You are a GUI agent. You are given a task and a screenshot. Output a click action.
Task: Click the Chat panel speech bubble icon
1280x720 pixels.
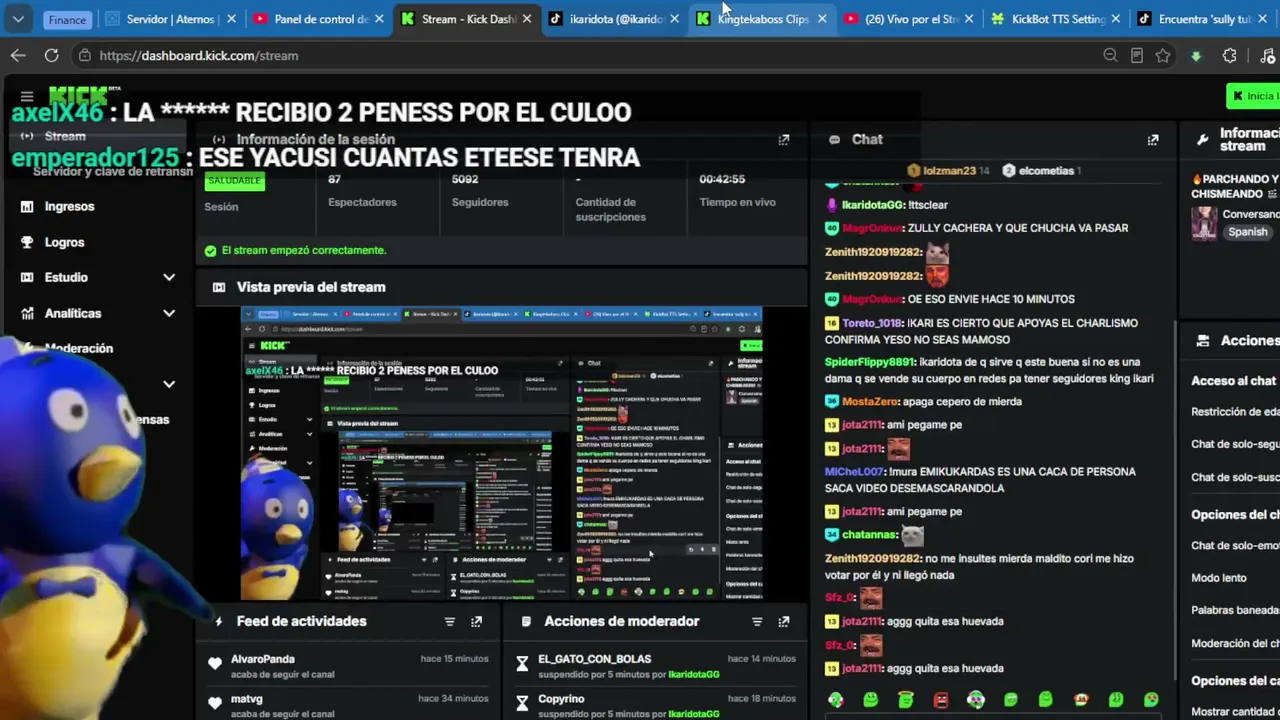[834, 140]
